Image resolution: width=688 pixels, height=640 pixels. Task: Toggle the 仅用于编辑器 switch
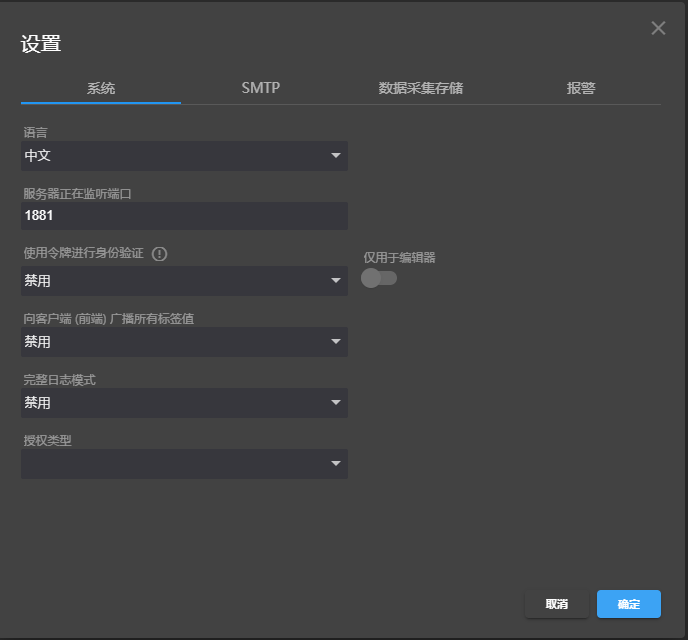pos(379,278)
